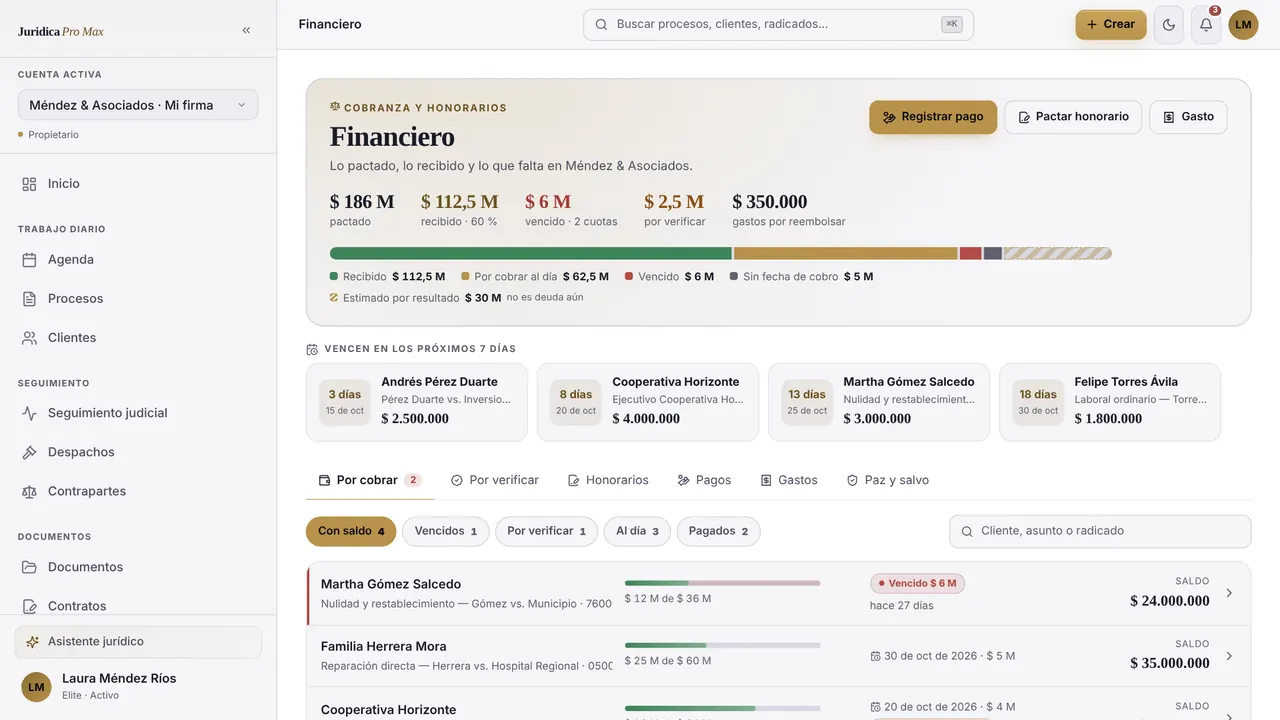Collapse the sidebar with the double-chevron icon
This screenshot has height=720, width=1280.
click(246, 30)
